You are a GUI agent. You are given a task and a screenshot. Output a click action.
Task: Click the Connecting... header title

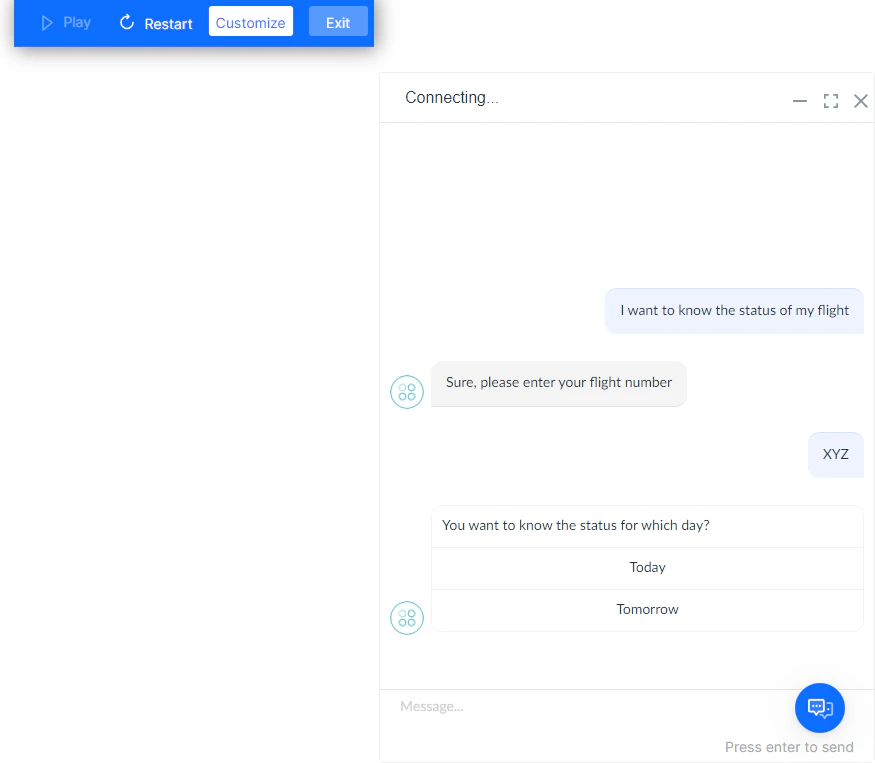(451, 98)
